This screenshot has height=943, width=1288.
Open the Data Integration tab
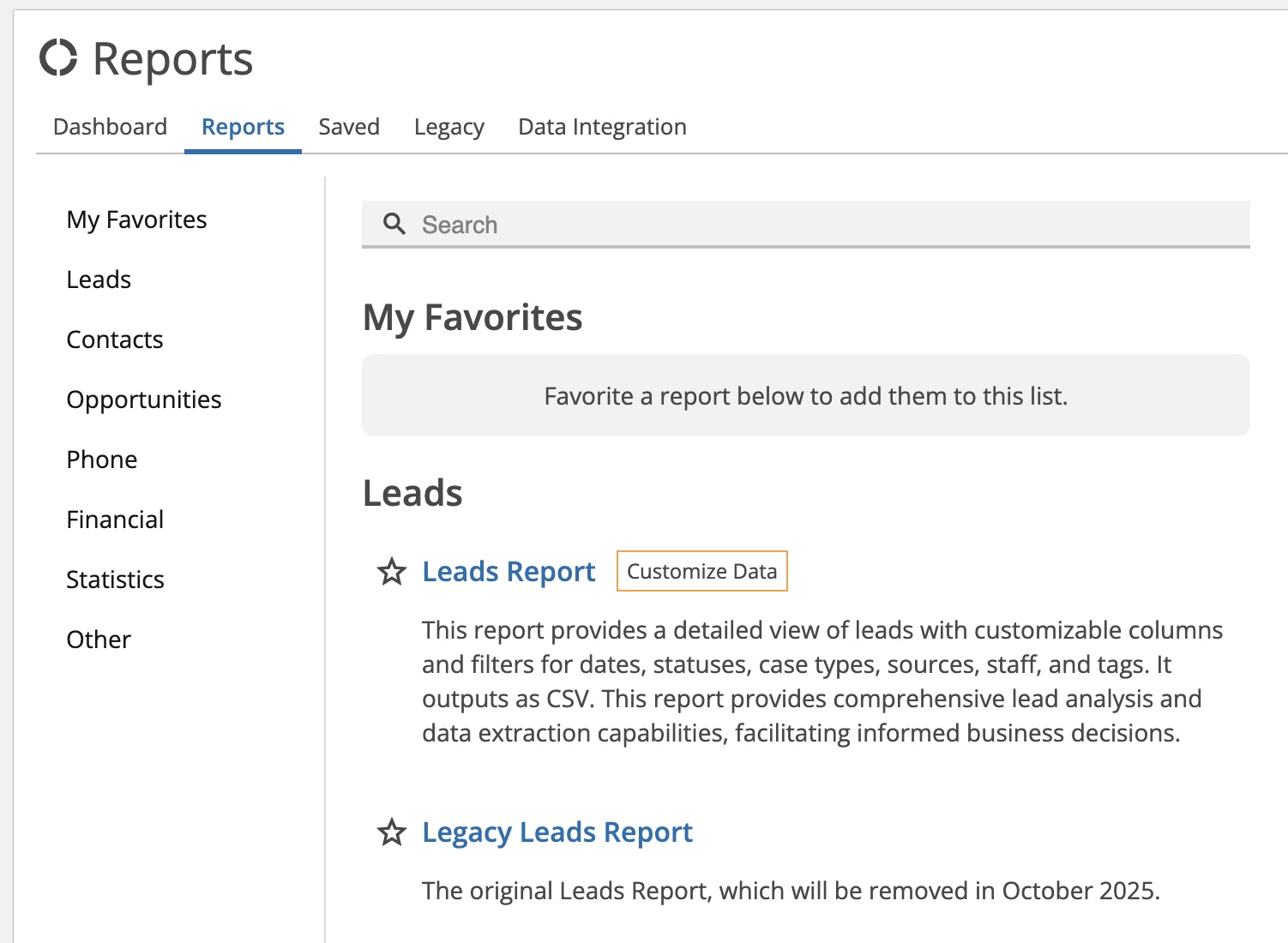pyautogui.click(x=602, y=127)
